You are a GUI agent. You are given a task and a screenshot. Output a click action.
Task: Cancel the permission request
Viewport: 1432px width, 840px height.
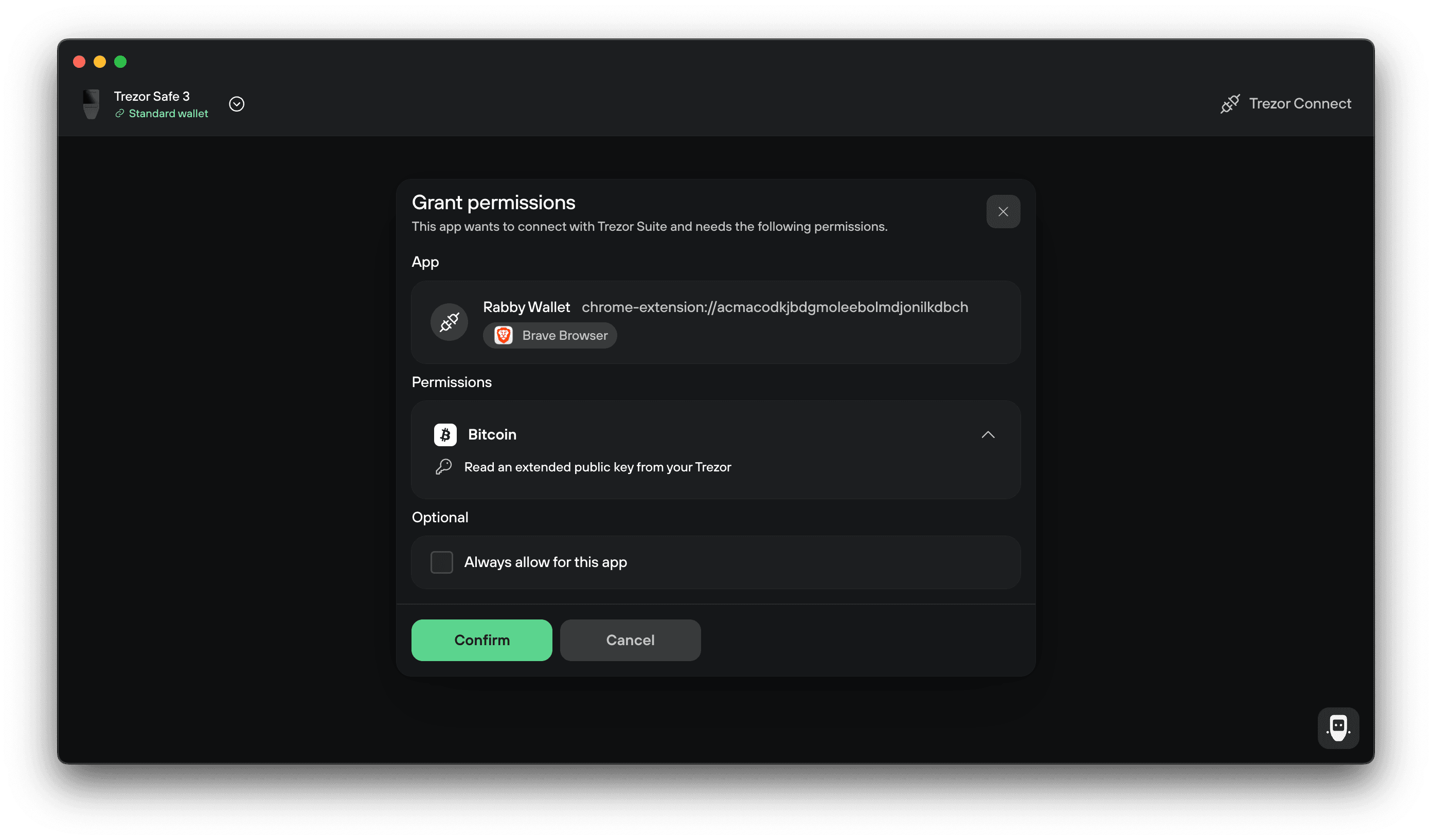pyautogui.click(x=630, y=640)
